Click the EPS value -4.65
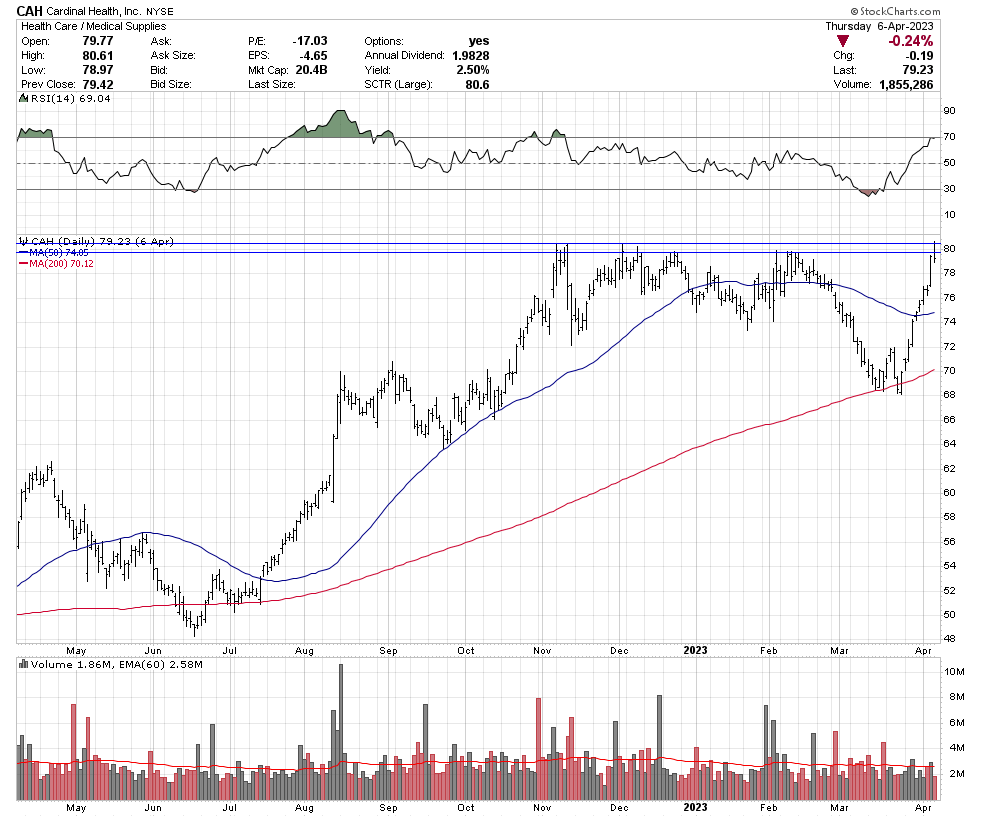Viewport: 990px width, 817px height. (313, 56)
